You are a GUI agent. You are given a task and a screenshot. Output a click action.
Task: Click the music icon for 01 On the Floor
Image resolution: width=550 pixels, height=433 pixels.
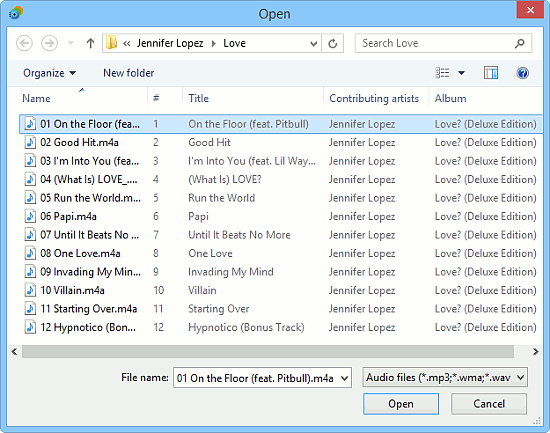(x=30, y=124)
